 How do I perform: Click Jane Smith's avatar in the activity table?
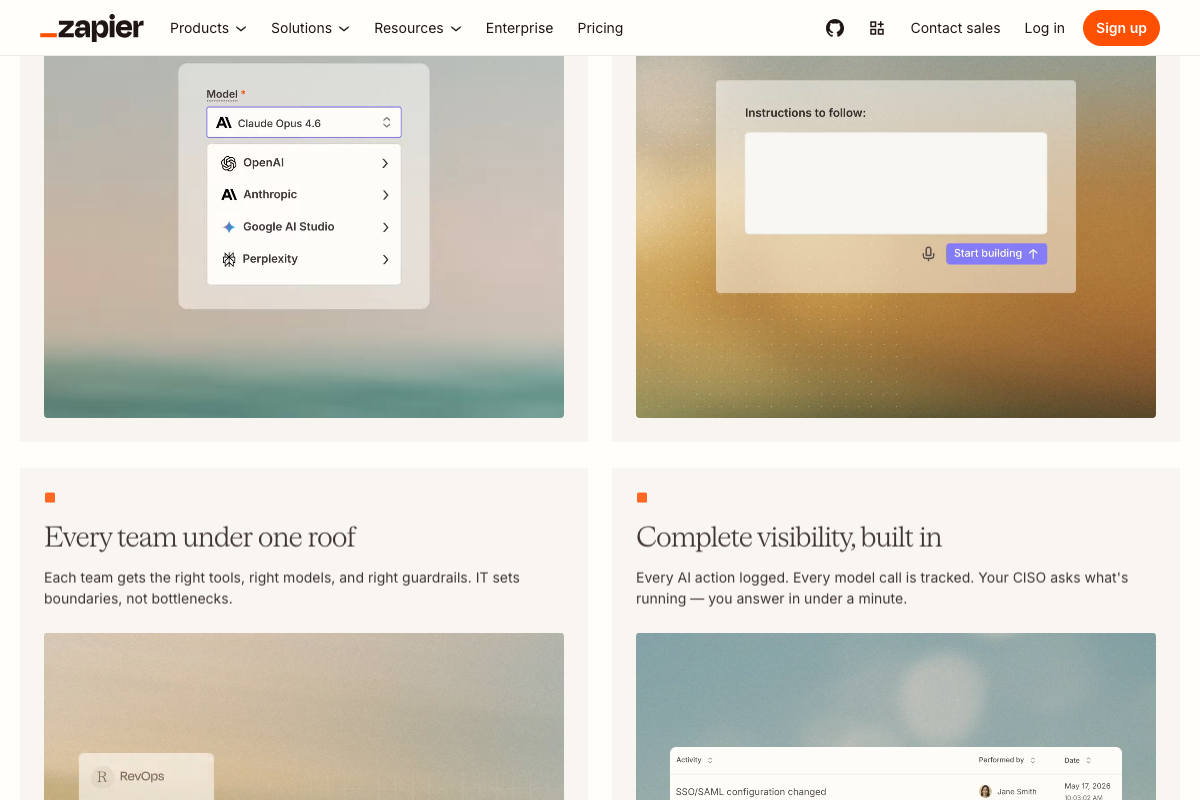click(985, 791)
